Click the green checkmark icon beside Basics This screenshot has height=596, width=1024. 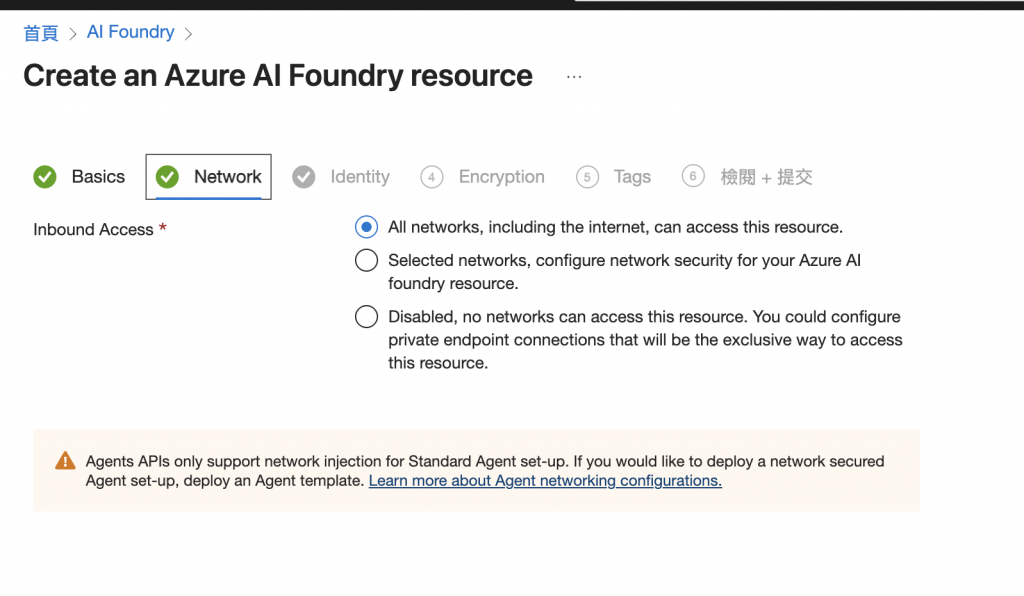(x=45, y=177)
